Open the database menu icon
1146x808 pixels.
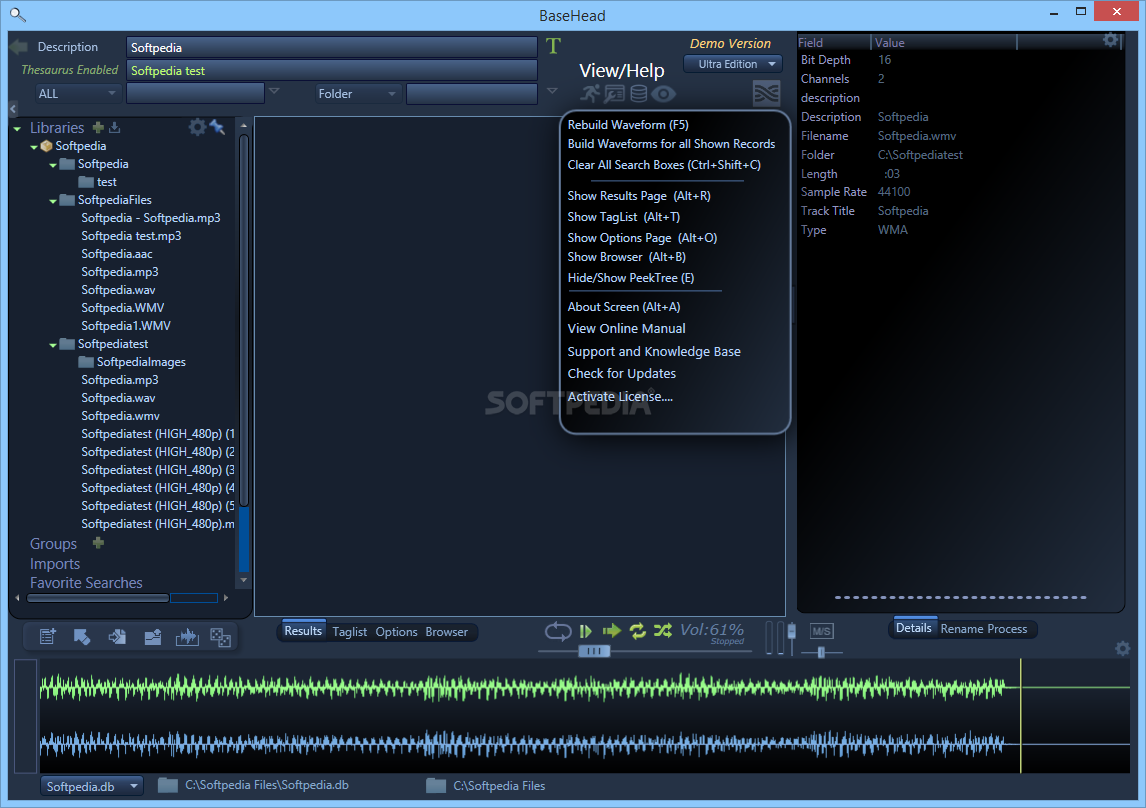tap(639, 94)
